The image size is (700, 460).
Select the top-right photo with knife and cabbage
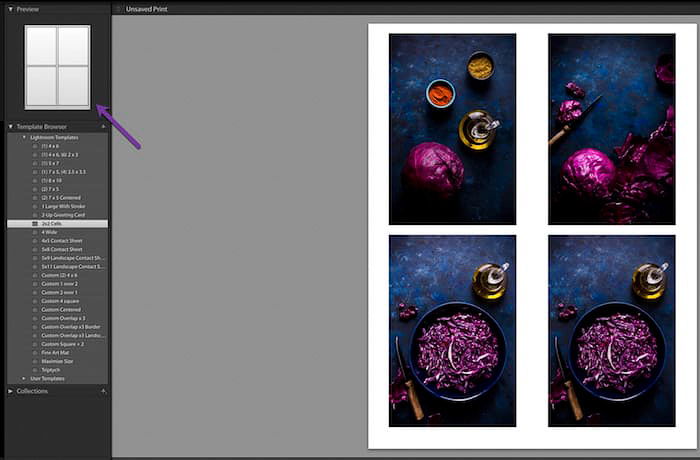tap(611, 129)
